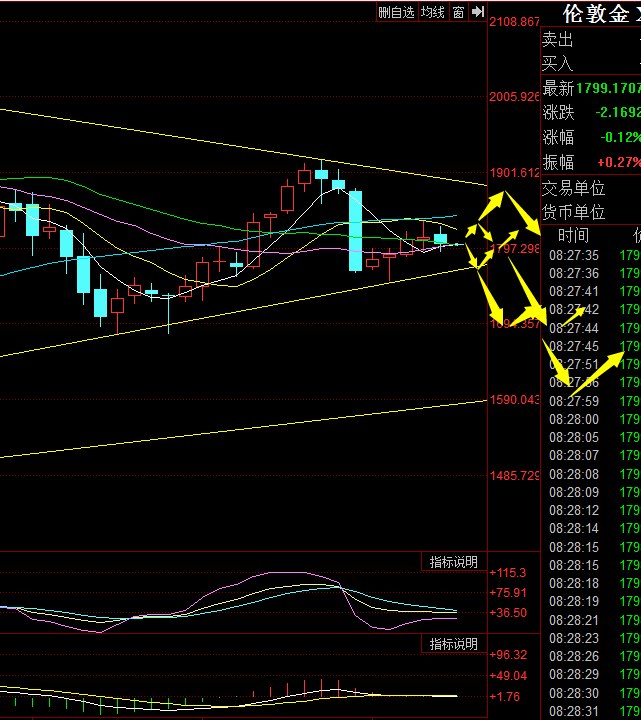Open the 窗 window button
The height and width of the screenshot is (720, 641).
[458, 12]
